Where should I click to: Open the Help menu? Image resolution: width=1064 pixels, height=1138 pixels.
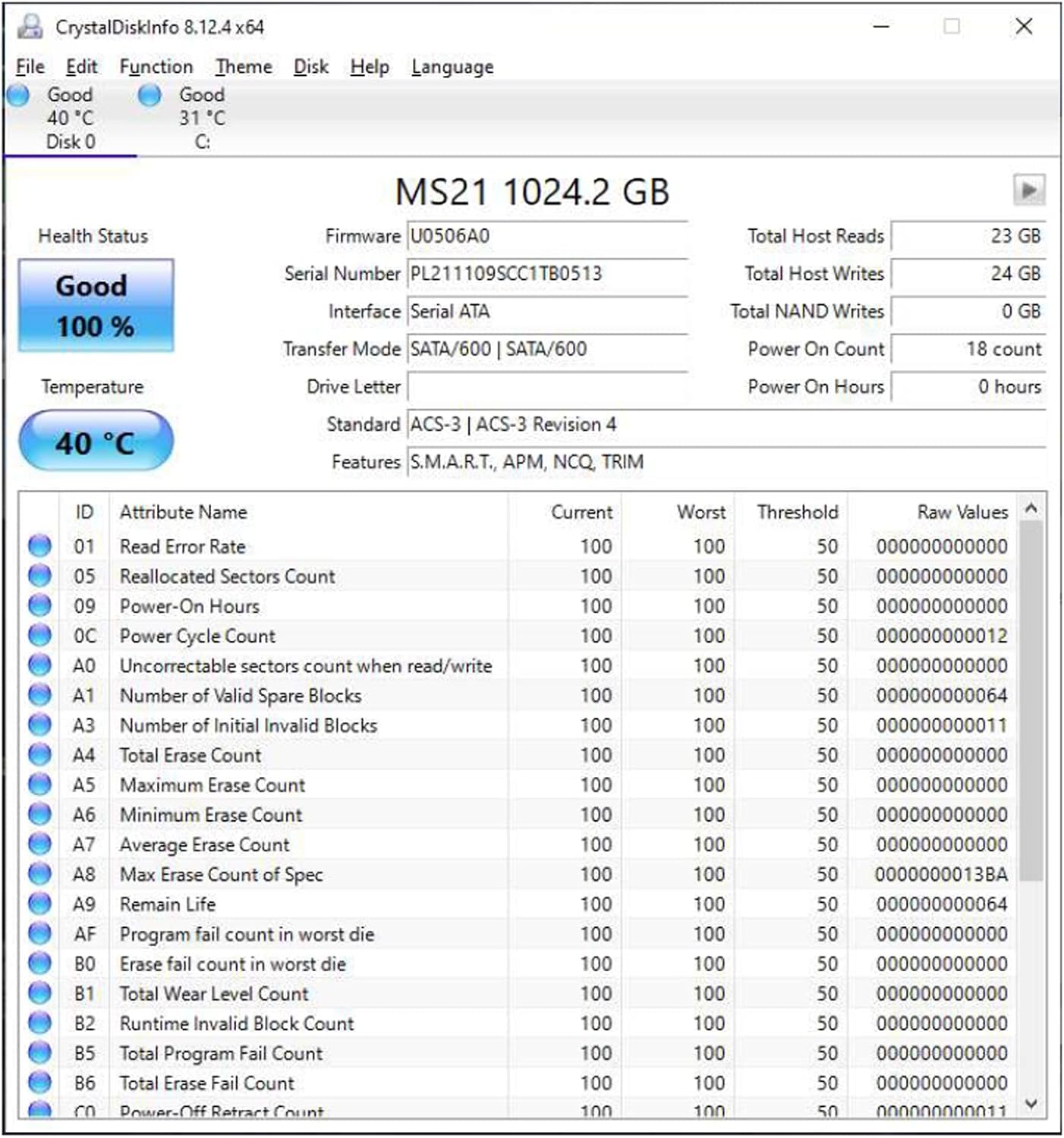pyautogui.click(x=369, y=67)
